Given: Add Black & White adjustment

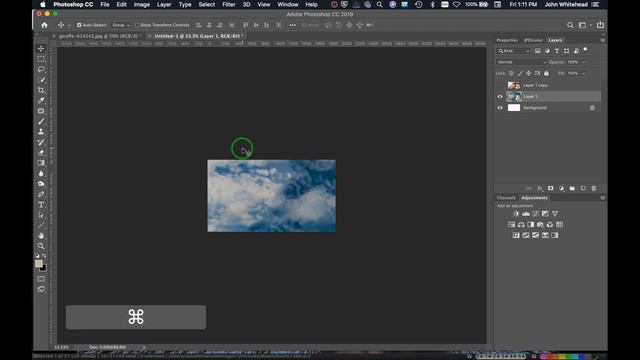Looking at the screenshot, I should (x=531, y=224).
